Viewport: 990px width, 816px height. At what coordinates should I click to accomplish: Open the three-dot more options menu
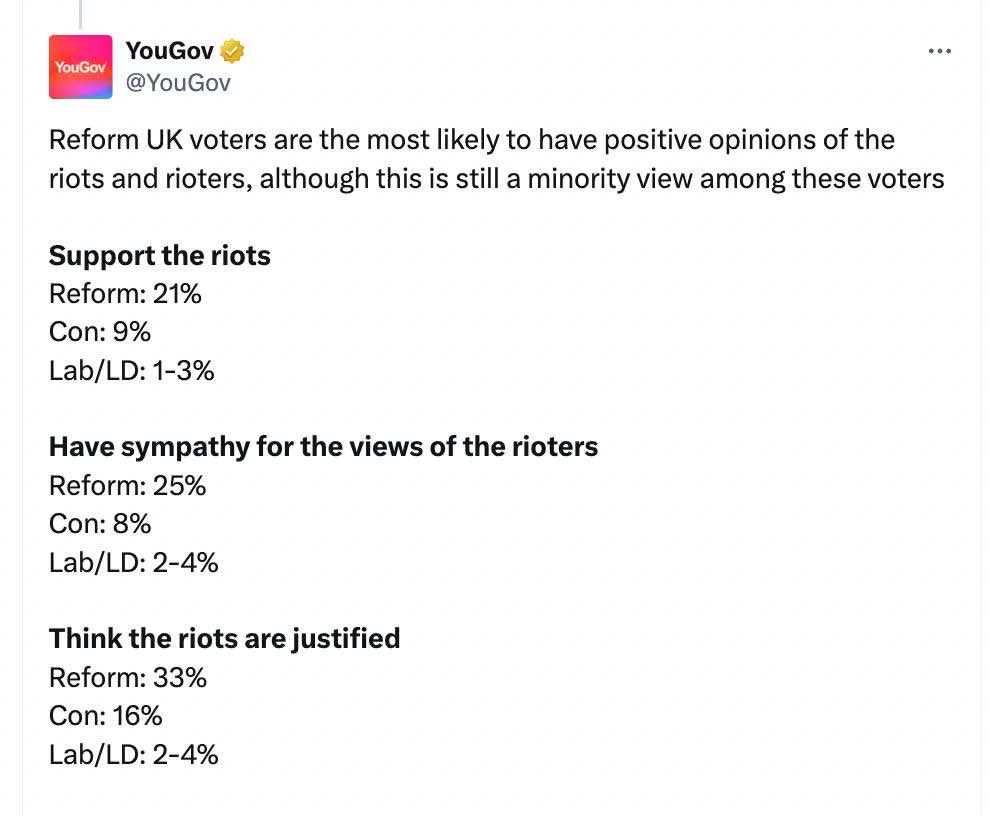(939, 51)
